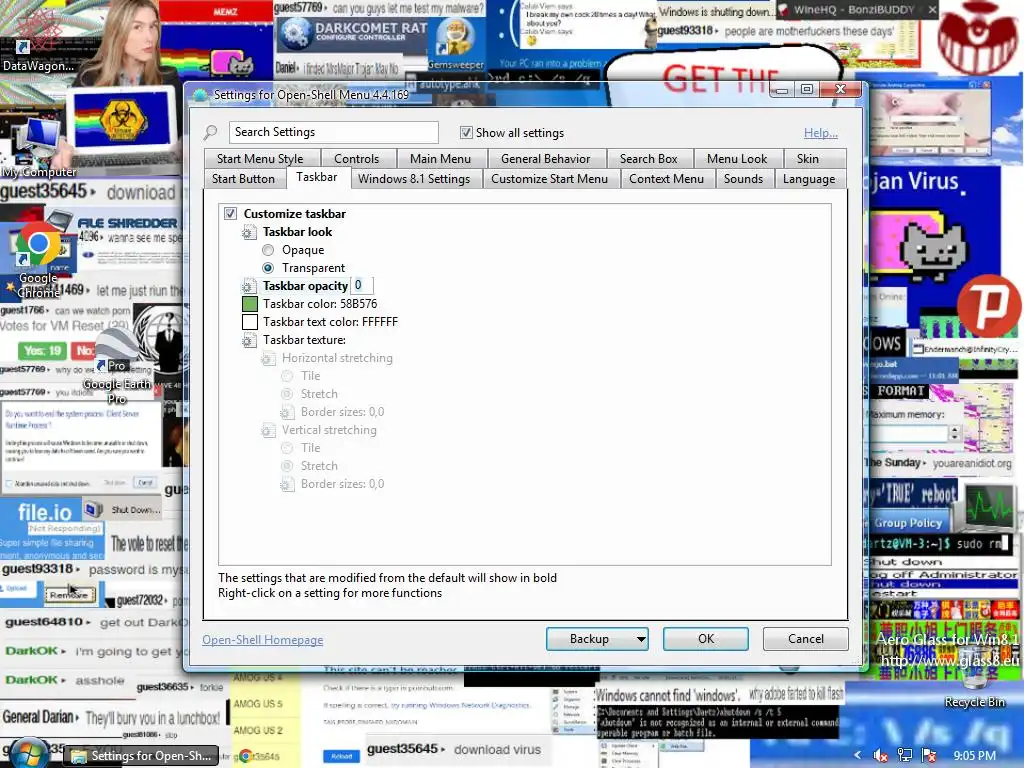Click the white Taskbar text color swatch
Image resolution: width=1024 pixels, height=768 pixels.
tap(249, 322)
